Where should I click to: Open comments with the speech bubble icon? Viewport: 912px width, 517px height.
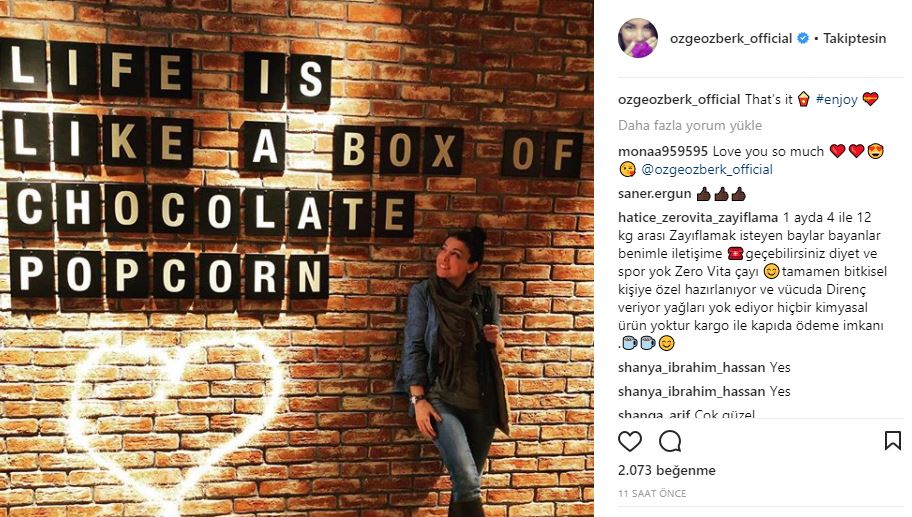click(x=670, y=441)
